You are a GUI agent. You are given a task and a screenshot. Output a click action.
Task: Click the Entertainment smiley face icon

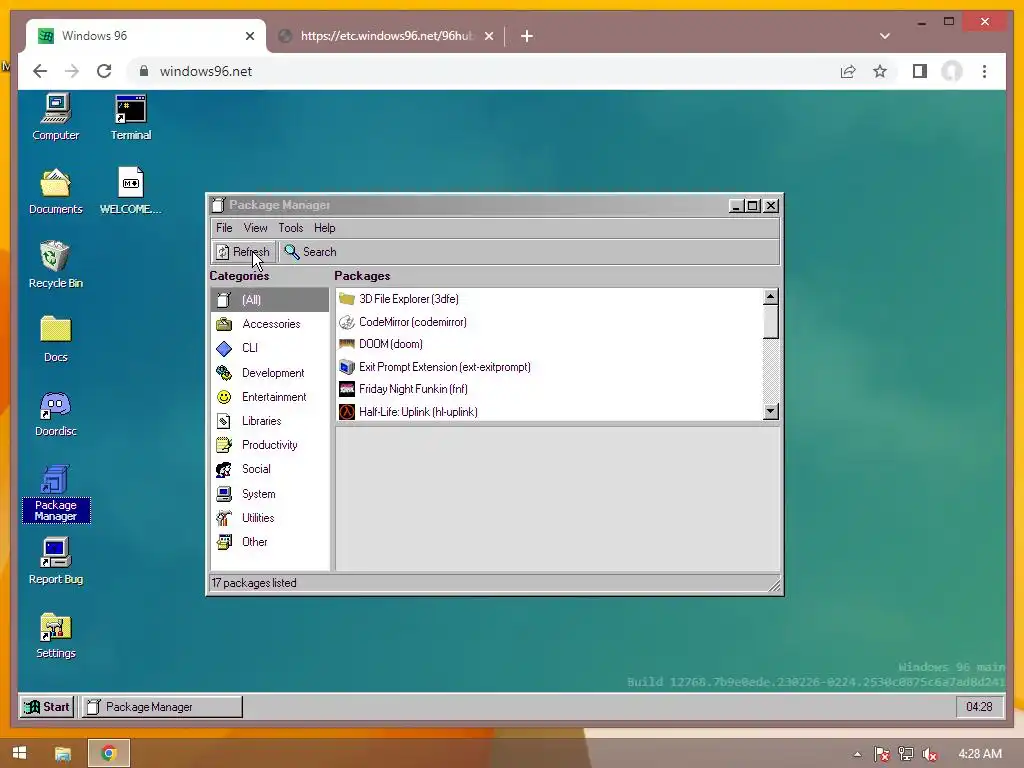224,397
